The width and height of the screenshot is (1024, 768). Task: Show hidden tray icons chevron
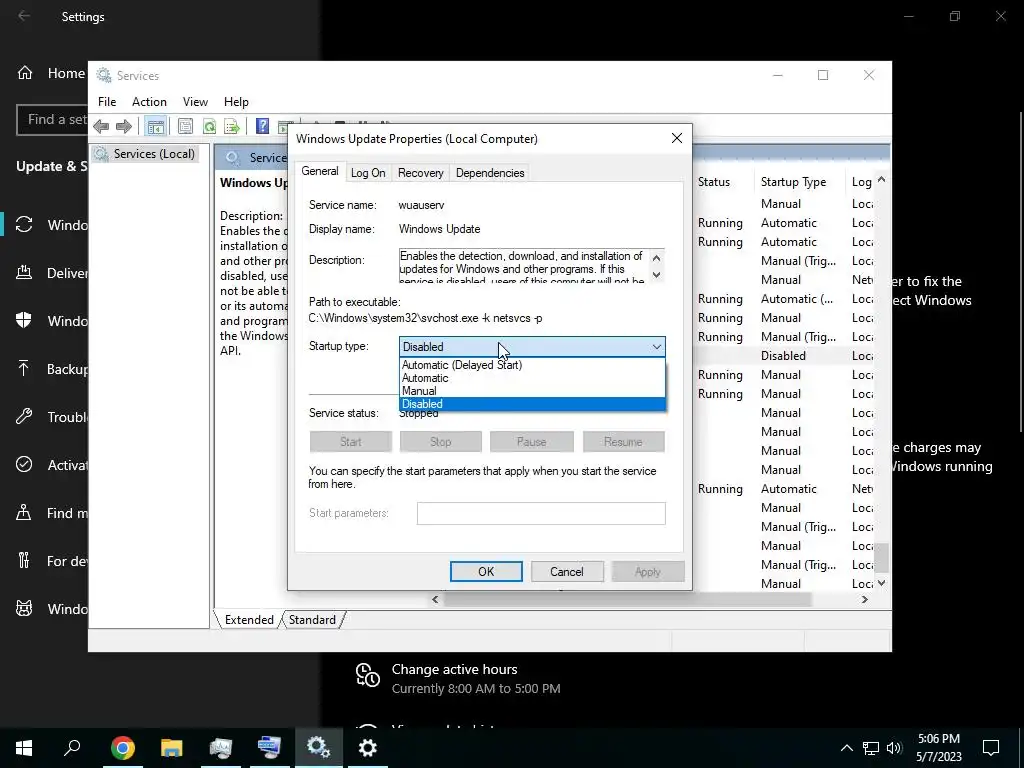(x=846, y=748)
